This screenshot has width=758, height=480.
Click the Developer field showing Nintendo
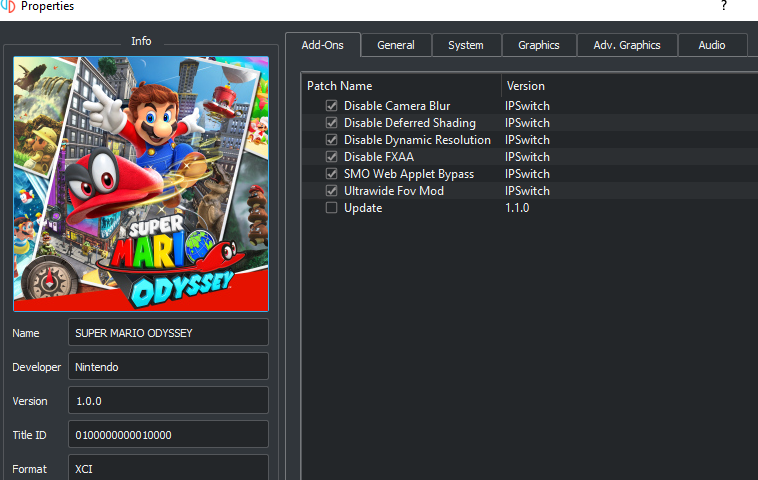[x=168, y=366]
